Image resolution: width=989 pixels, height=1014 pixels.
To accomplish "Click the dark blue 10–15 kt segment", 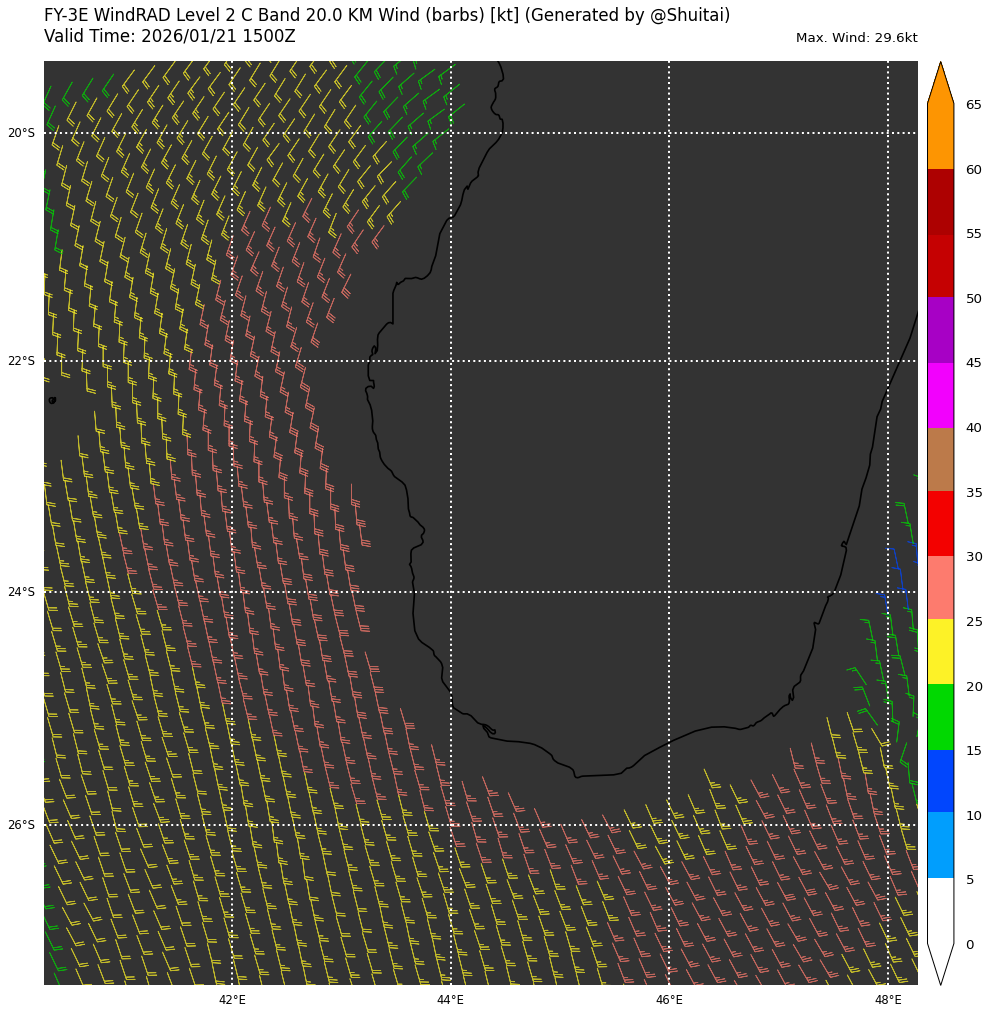I will coord(940,781).
